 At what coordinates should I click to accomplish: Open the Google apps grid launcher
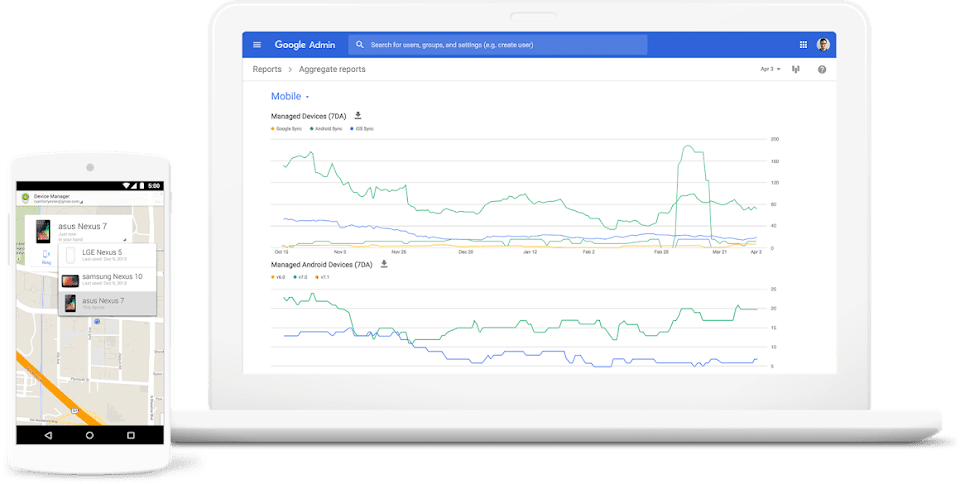click(x=803, y=45)
